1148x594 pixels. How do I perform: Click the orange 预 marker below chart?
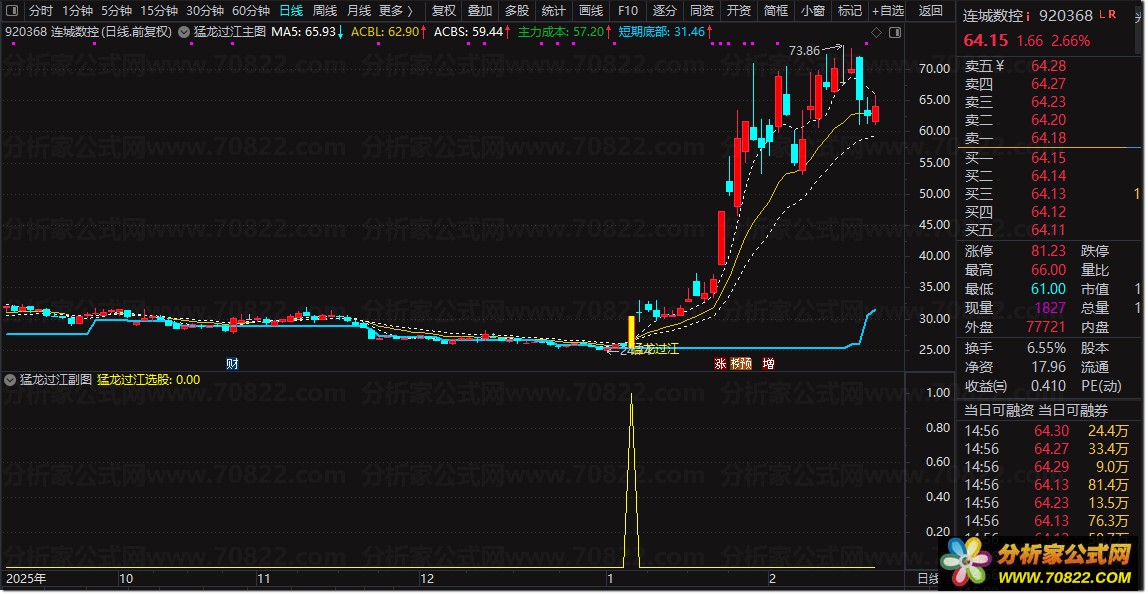746,363
